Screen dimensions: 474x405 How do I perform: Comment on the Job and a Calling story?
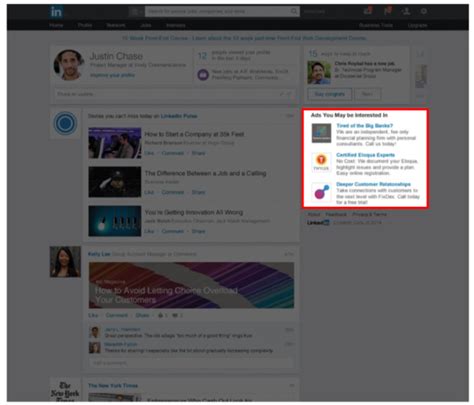[173, 192]
